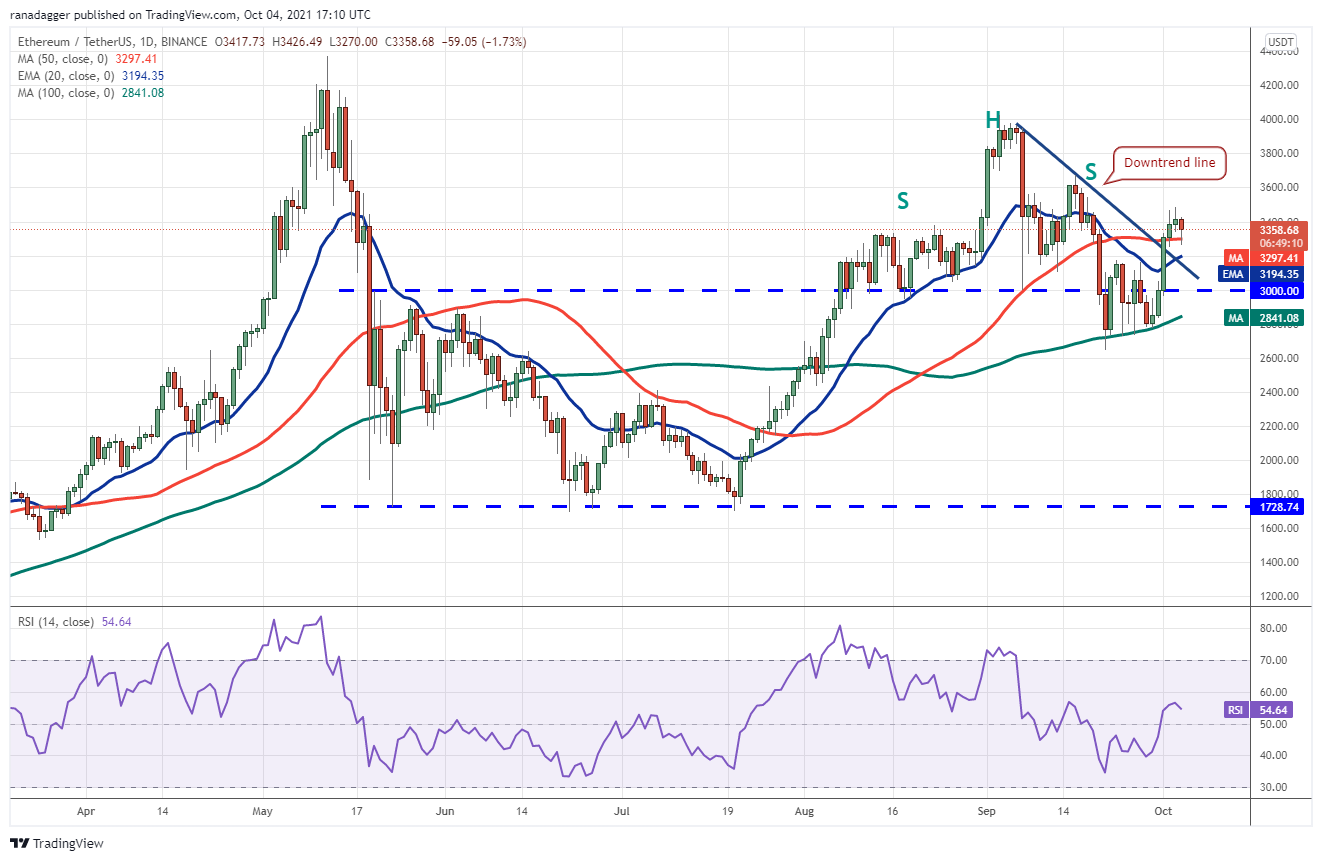Viewport: 1322px width, 861px height.
Task: Click the 80.00 RSI axis label
Action: coord(1273,628)
